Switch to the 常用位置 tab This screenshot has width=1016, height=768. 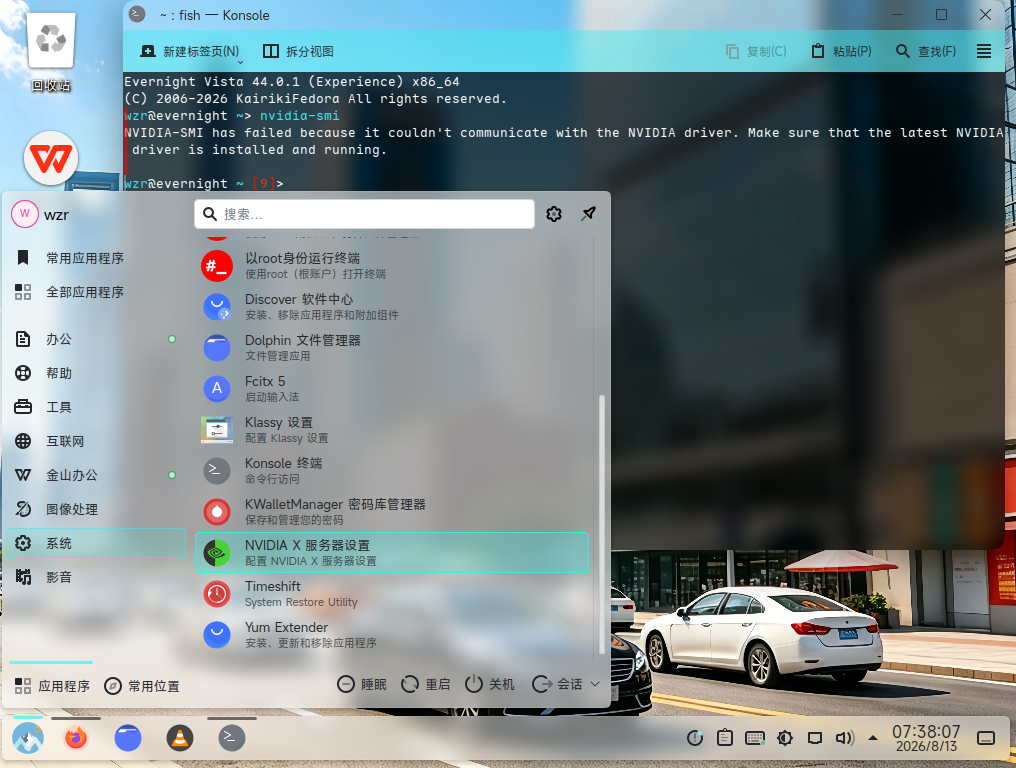pos(142,686)
